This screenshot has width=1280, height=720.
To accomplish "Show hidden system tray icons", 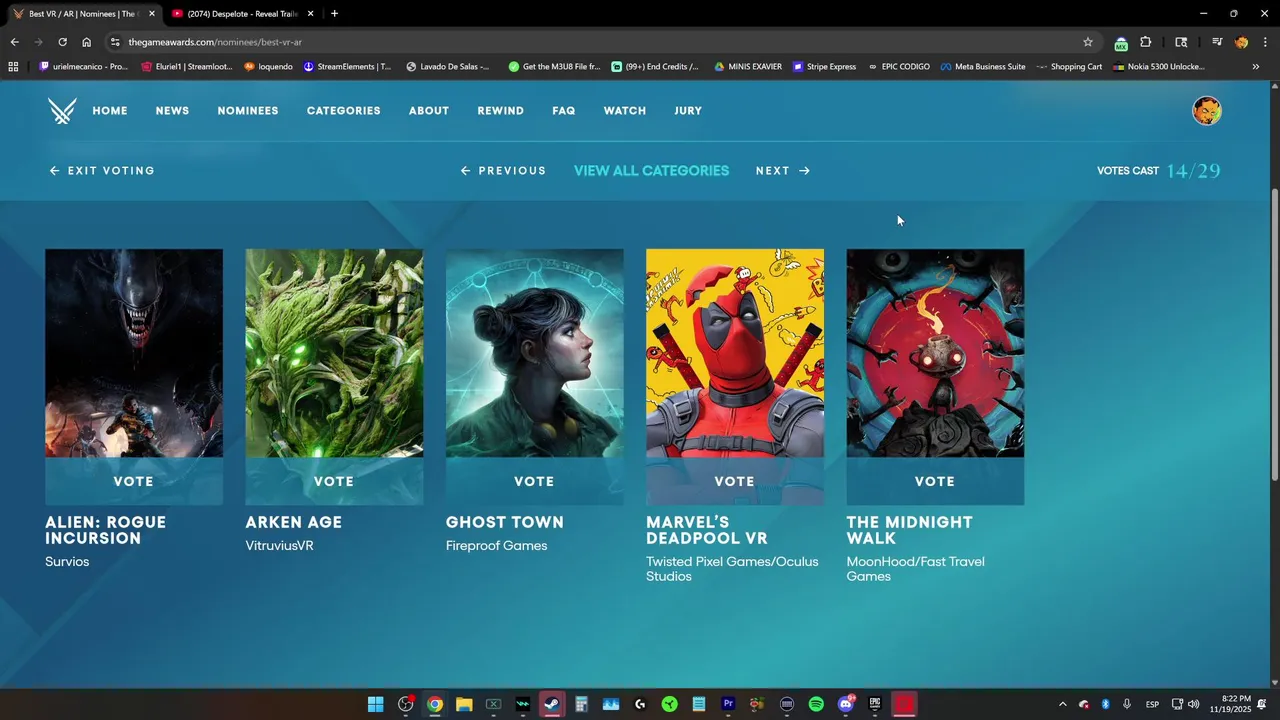I will [1062, 704].
